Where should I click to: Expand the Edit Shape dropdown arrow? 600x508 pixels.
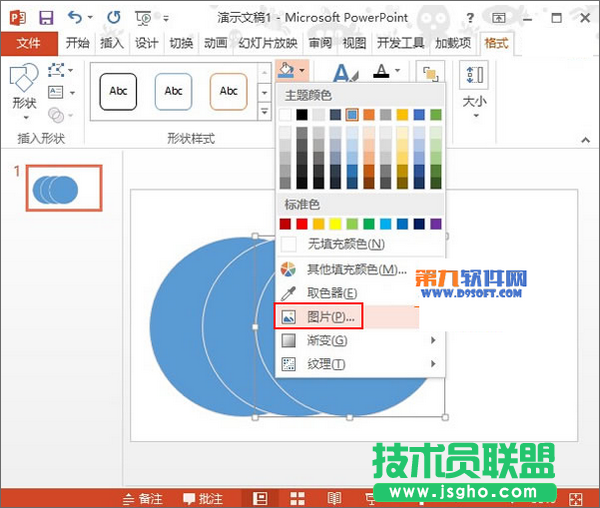71,70
